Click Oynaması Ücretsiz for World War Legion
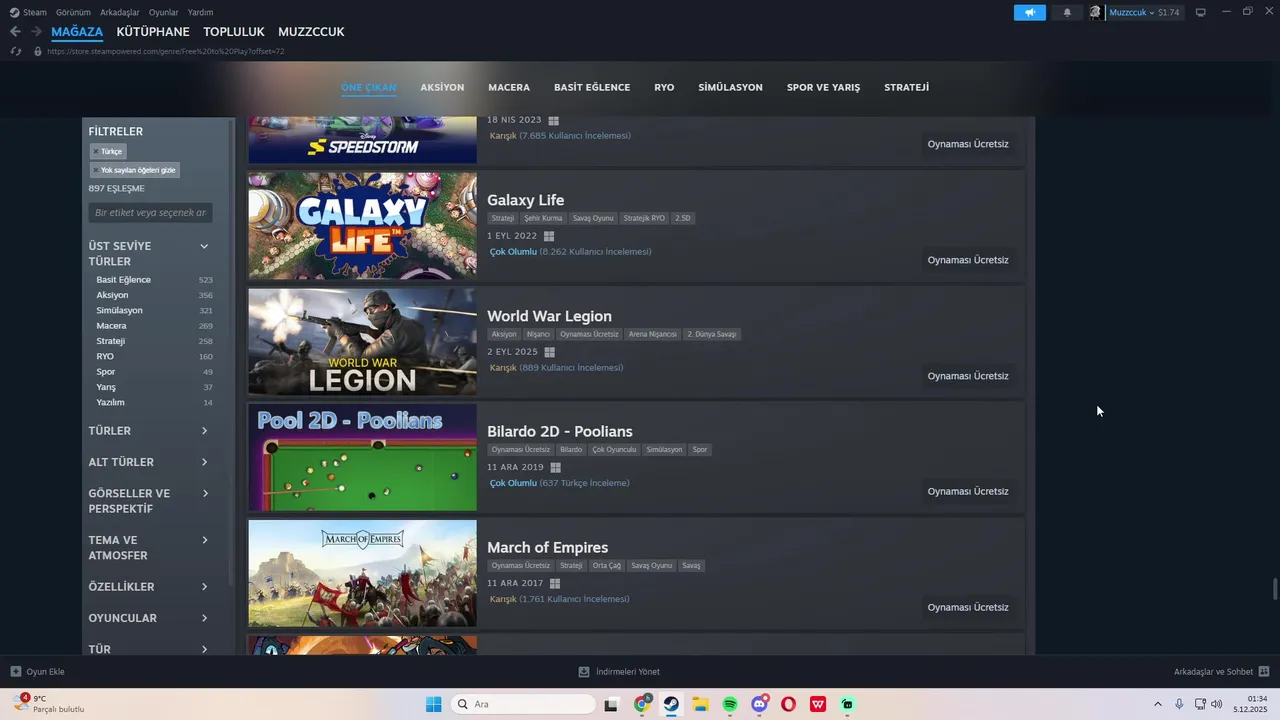Screen dimensions: 1280x720 click(968, 376)
